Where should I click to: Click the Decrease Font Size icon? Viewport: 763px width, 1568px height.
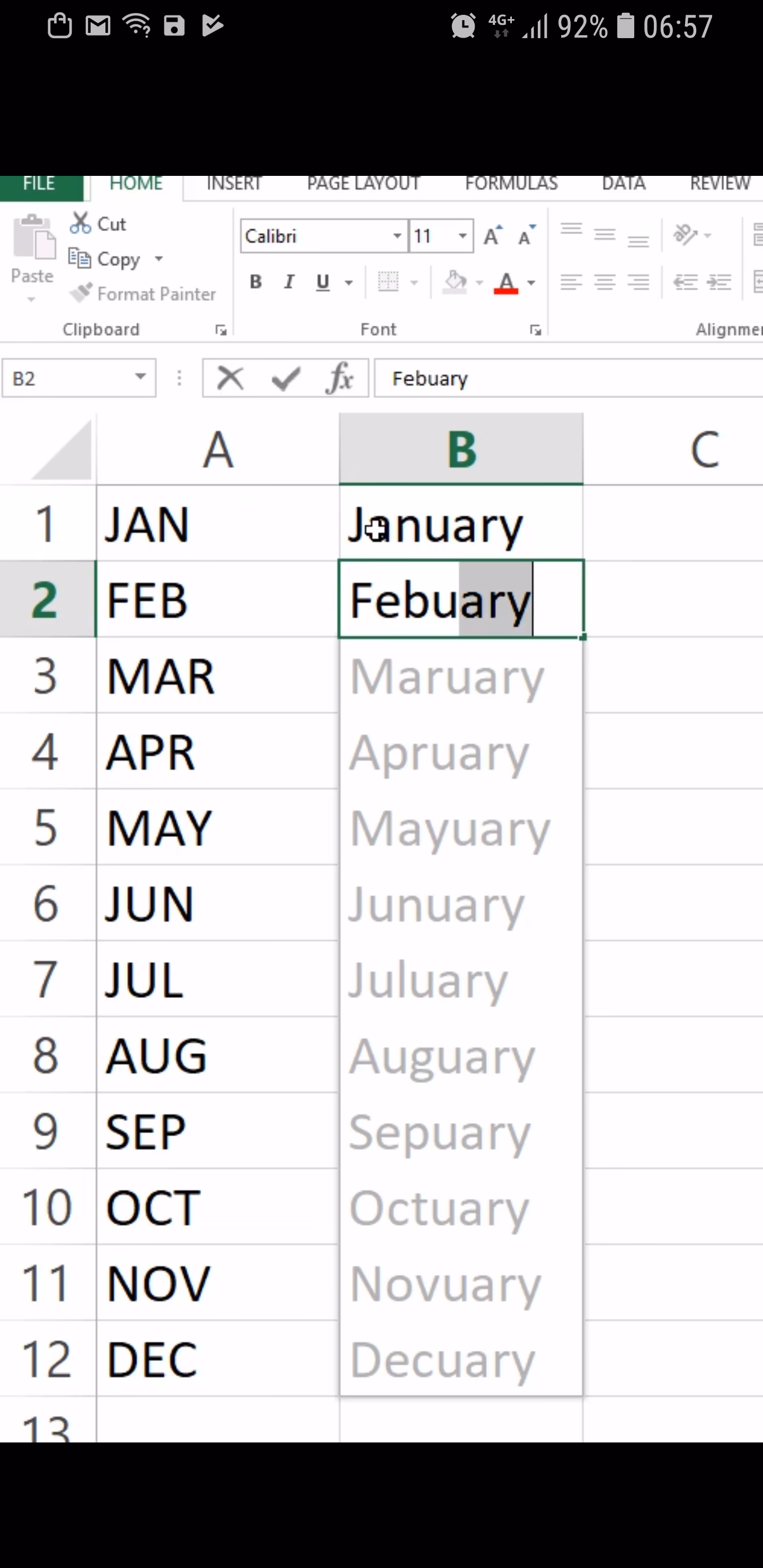pyautogui.click(x=526, y=235)
